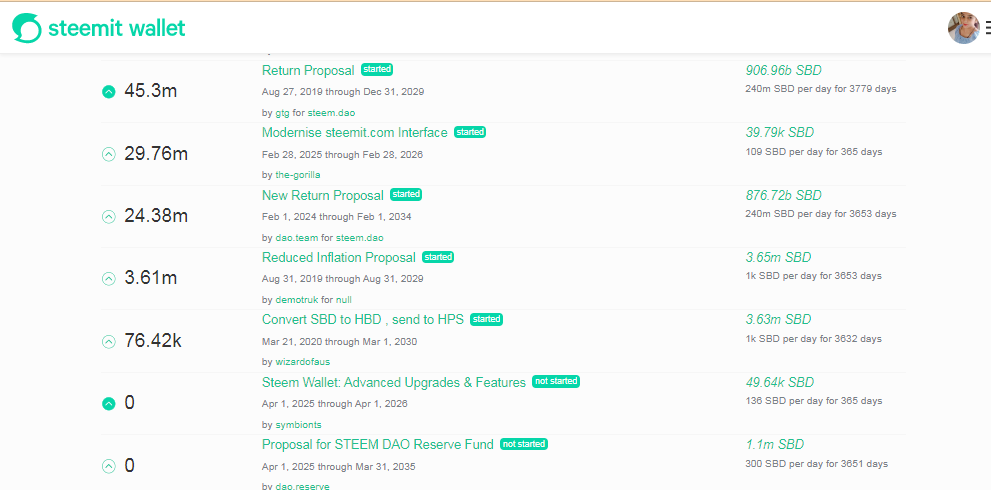The image size is (991, 490).
Task: Click Apr 1, 2025 through Apr 1, 2026 dates
Action: pos(335,403)
